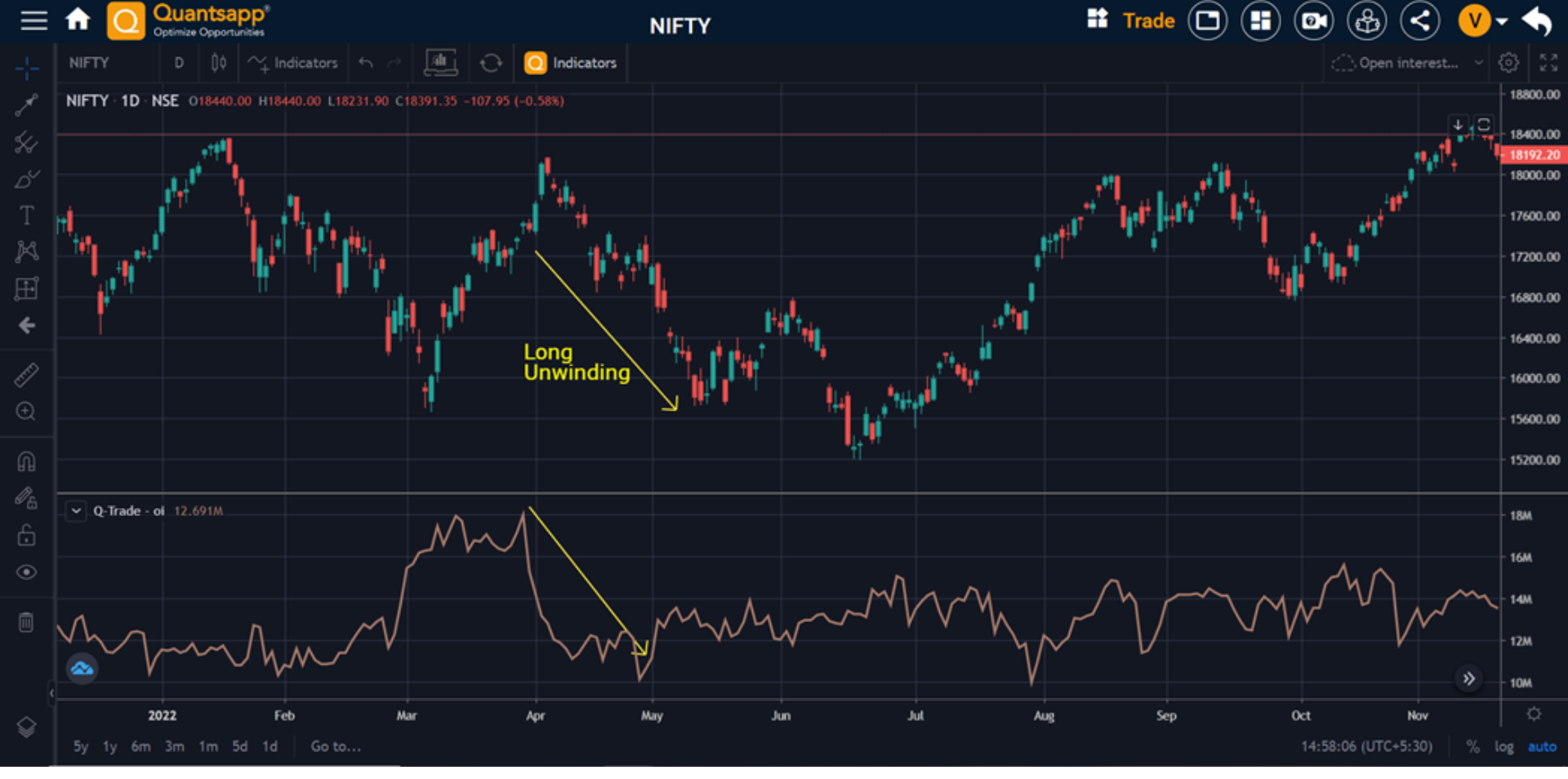
Task: Toggle log scale on price axis
Action: [1503, 746]
